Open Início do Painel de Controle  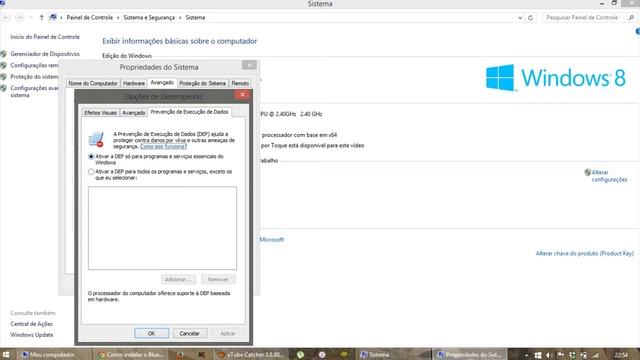pyautogui.click(x=45, y=37)
